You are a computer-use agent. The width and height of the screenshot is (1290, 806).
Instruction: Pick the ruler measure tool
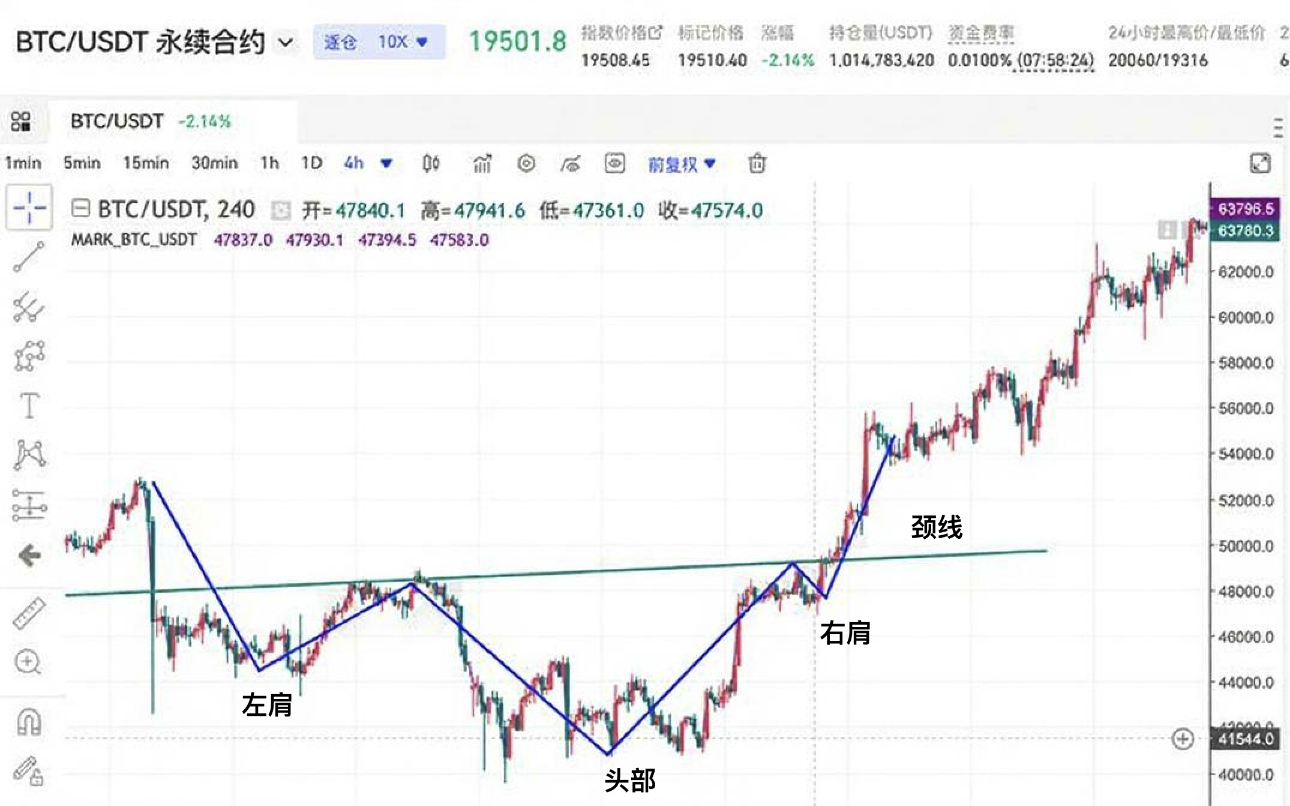[x=30, y=614]
